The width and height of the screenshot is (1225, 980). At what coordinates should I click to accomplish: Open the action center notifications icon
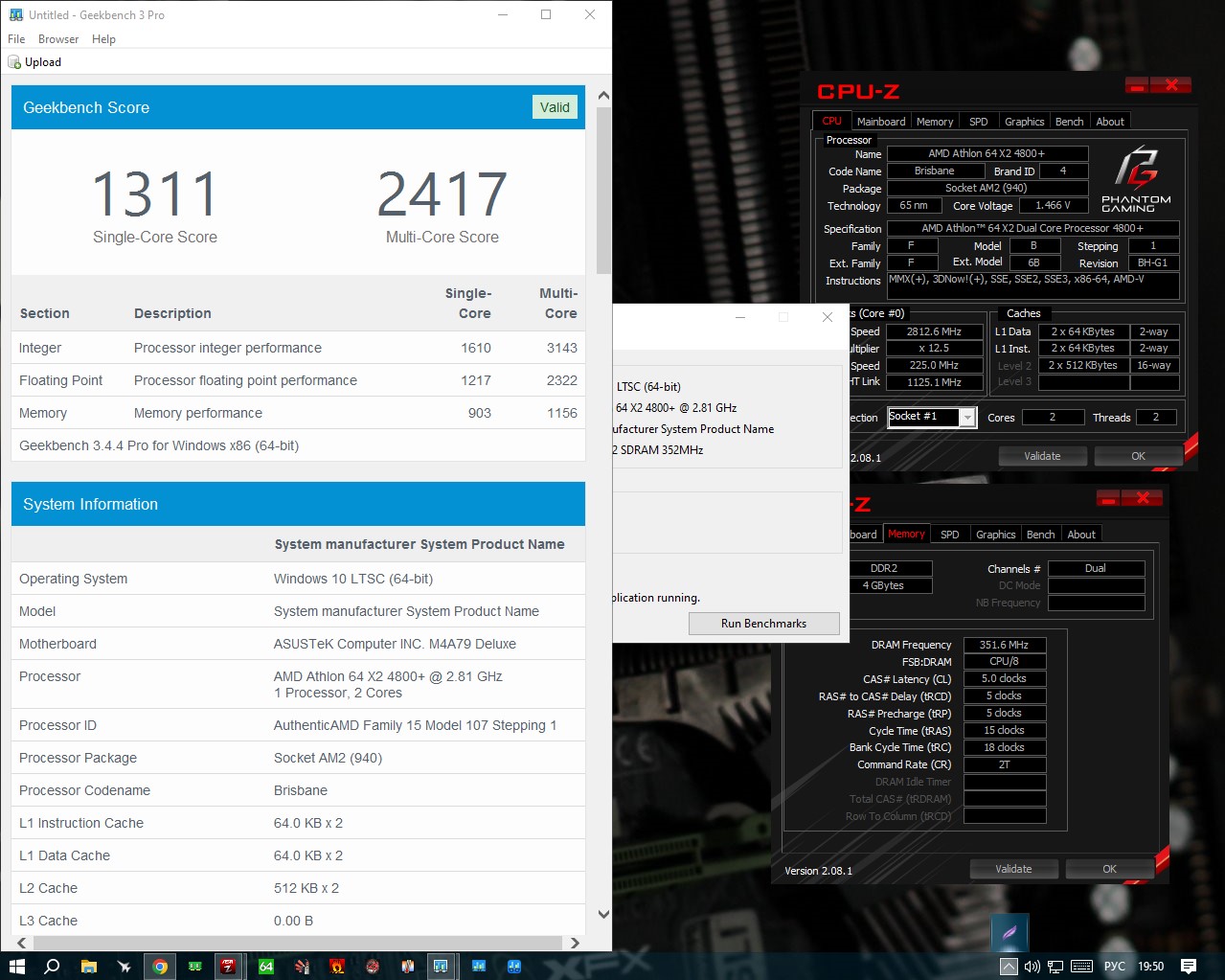(1189, 966)
